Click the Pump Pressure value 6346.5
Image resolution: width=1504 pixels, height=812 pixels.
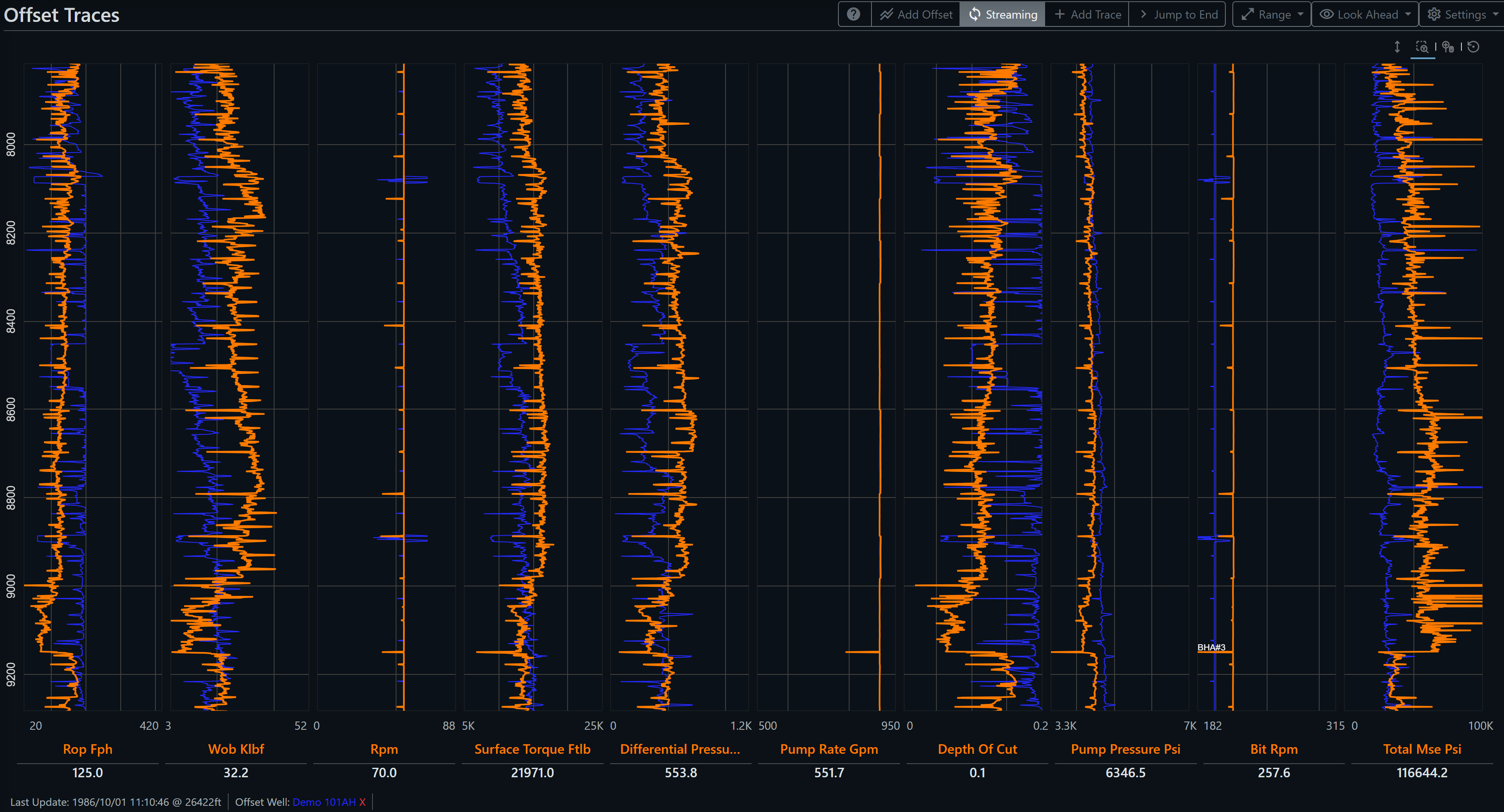click(x=1126, y=773)
